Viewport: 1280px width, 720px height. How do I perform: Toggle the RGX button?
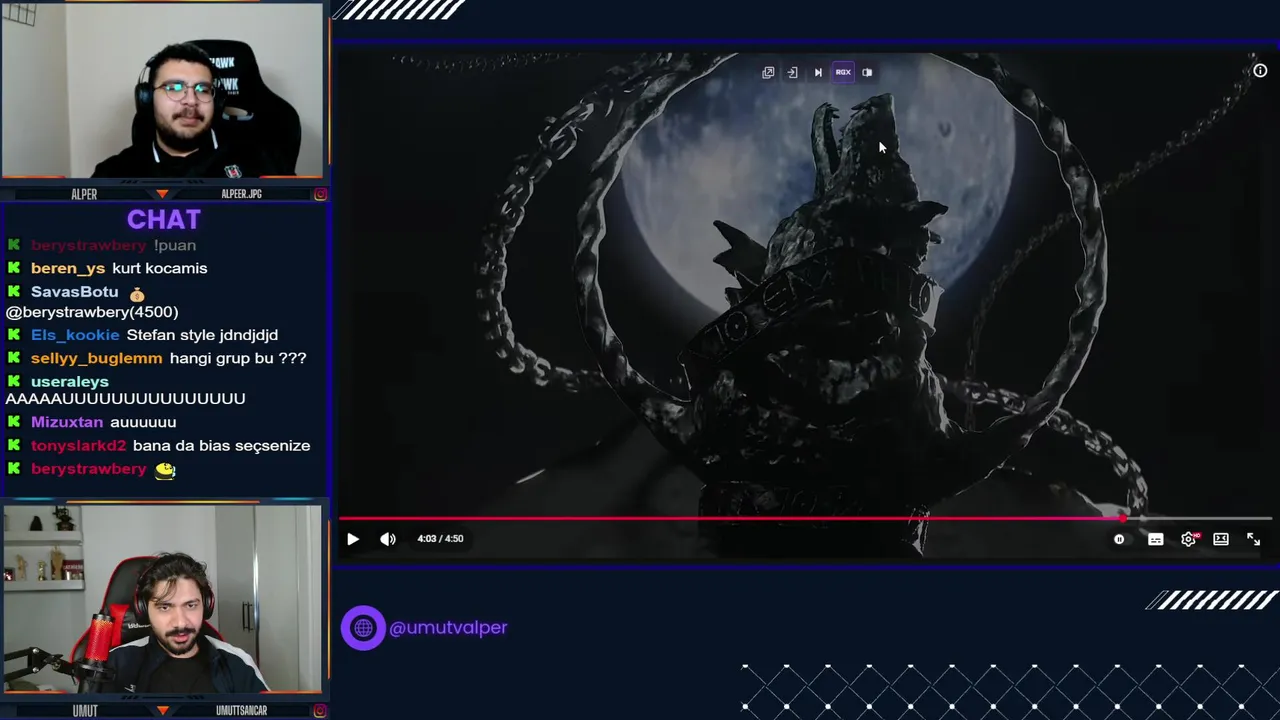843,72
